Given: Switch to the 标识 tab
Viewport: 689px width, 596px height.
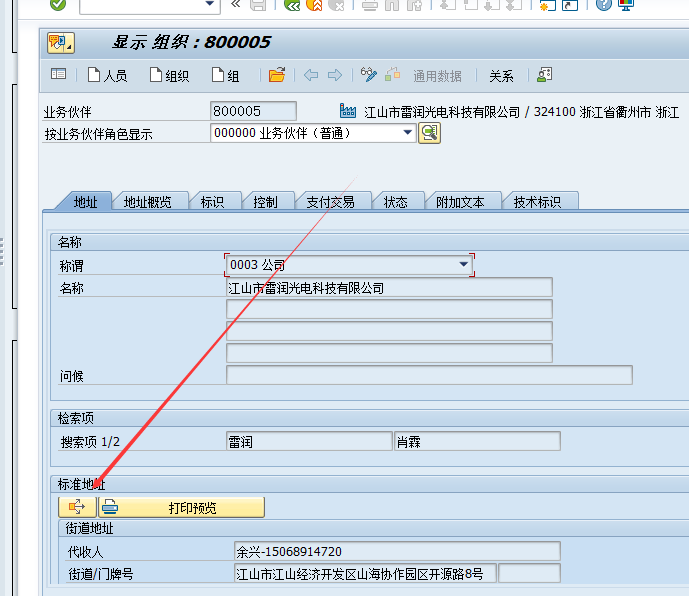Looking at the screenshot, I should tap(212, 202).
